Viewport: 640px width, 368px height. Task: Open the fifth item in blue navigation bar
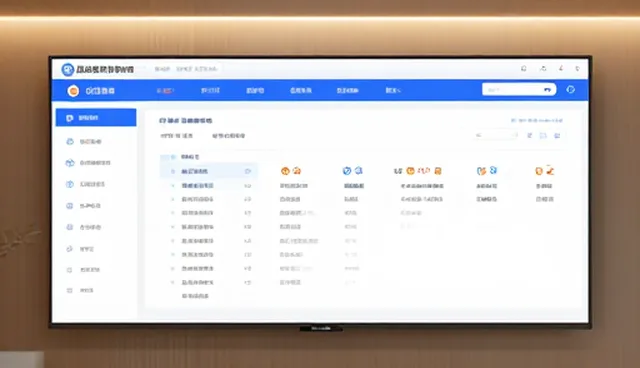click(x=347, y=90)
